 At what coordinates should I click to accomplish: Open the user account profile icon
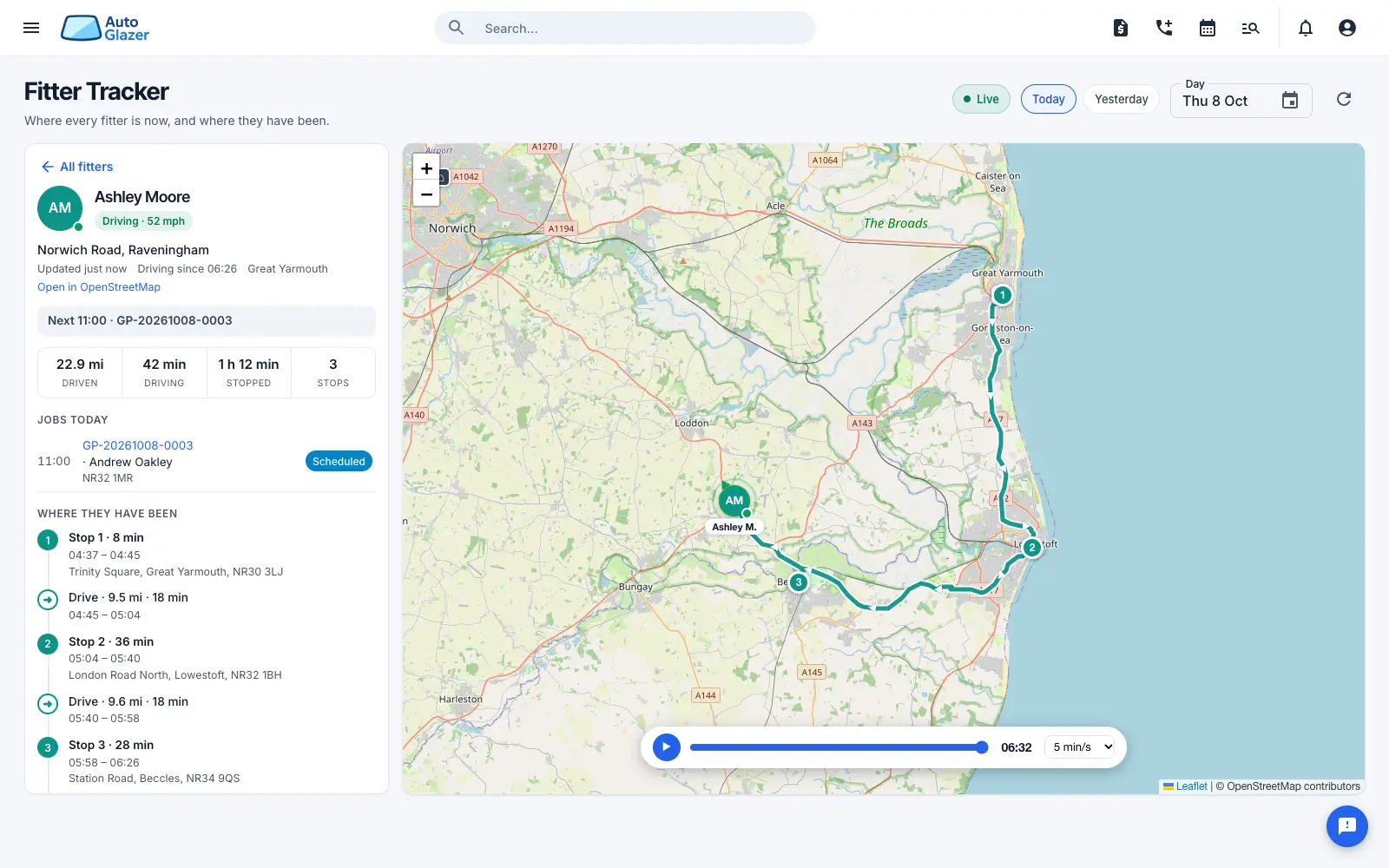[1347, 28]
